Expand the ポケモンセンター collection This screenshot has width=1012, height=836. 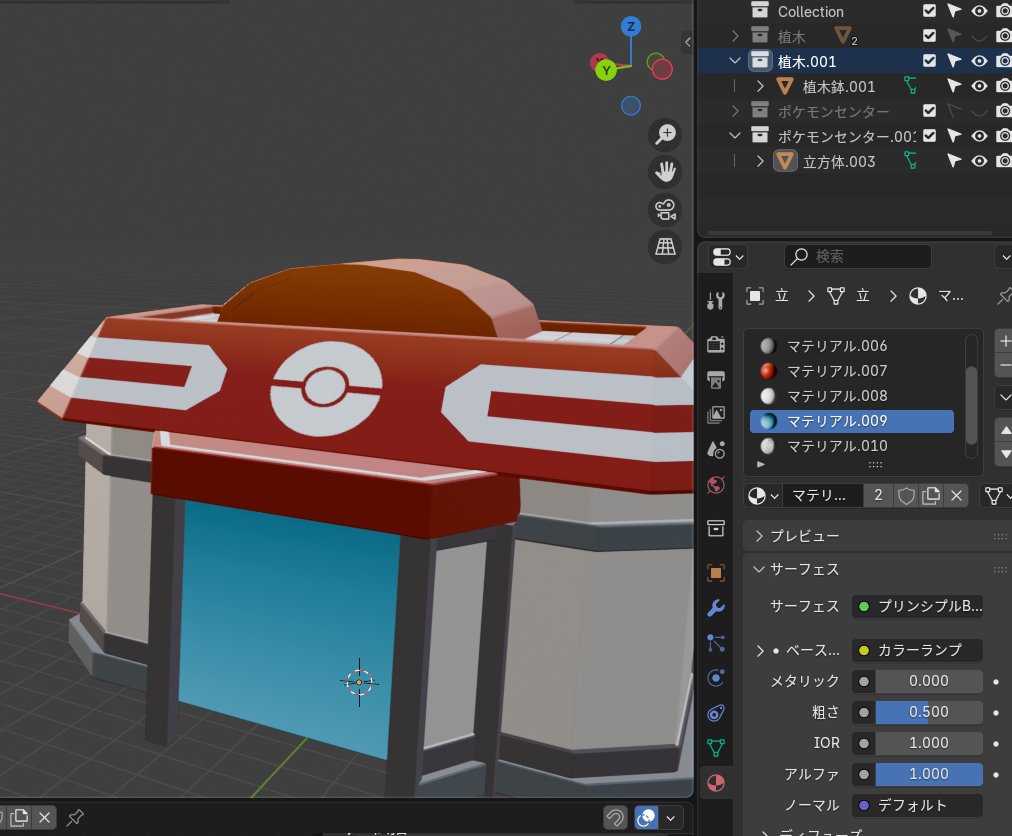[x=734, y=111]
